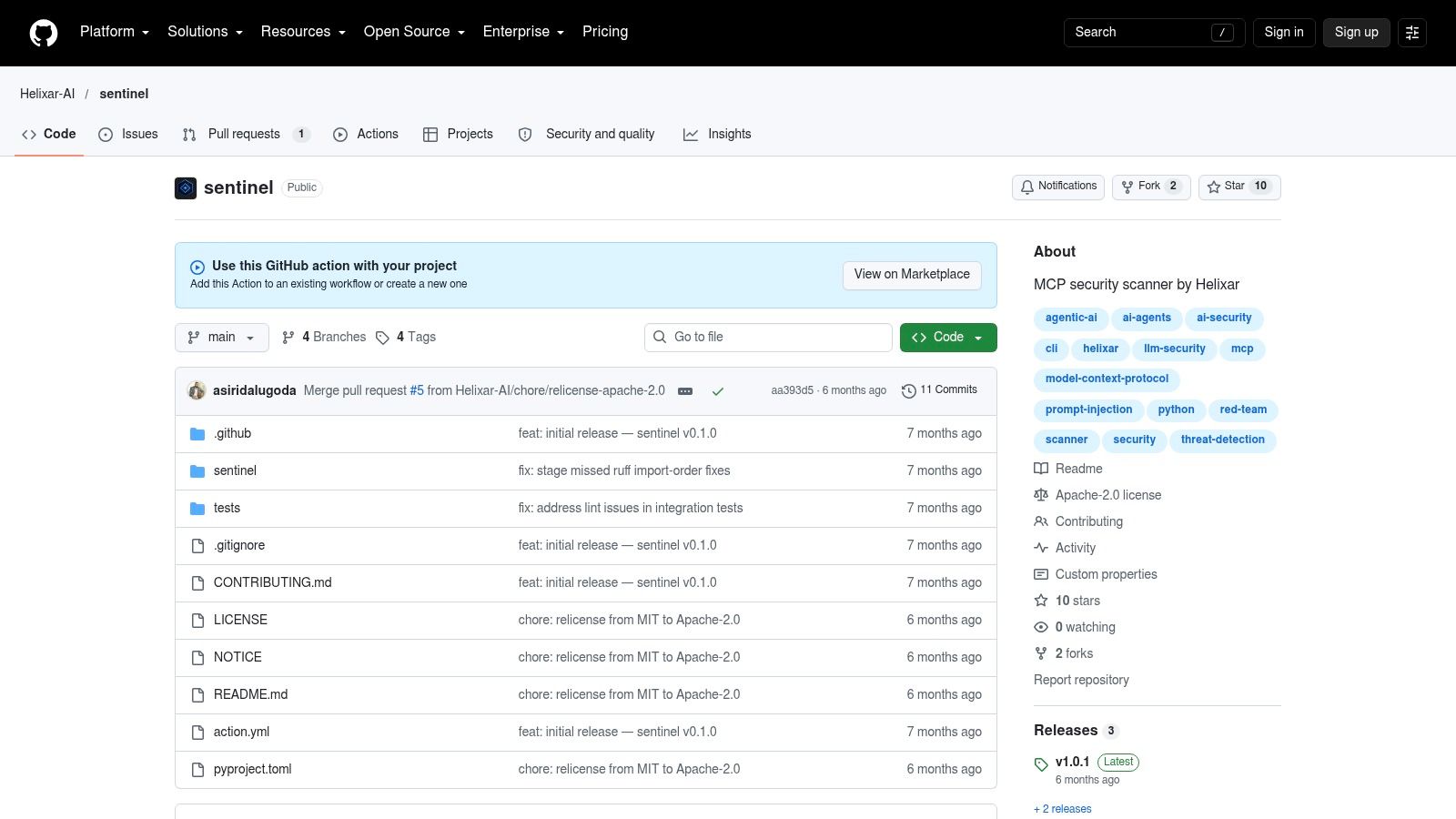Image resolution: width=1456 pixels, height=819 pixels.
Task: Click the tests folder icon
Action: (197, 509)
